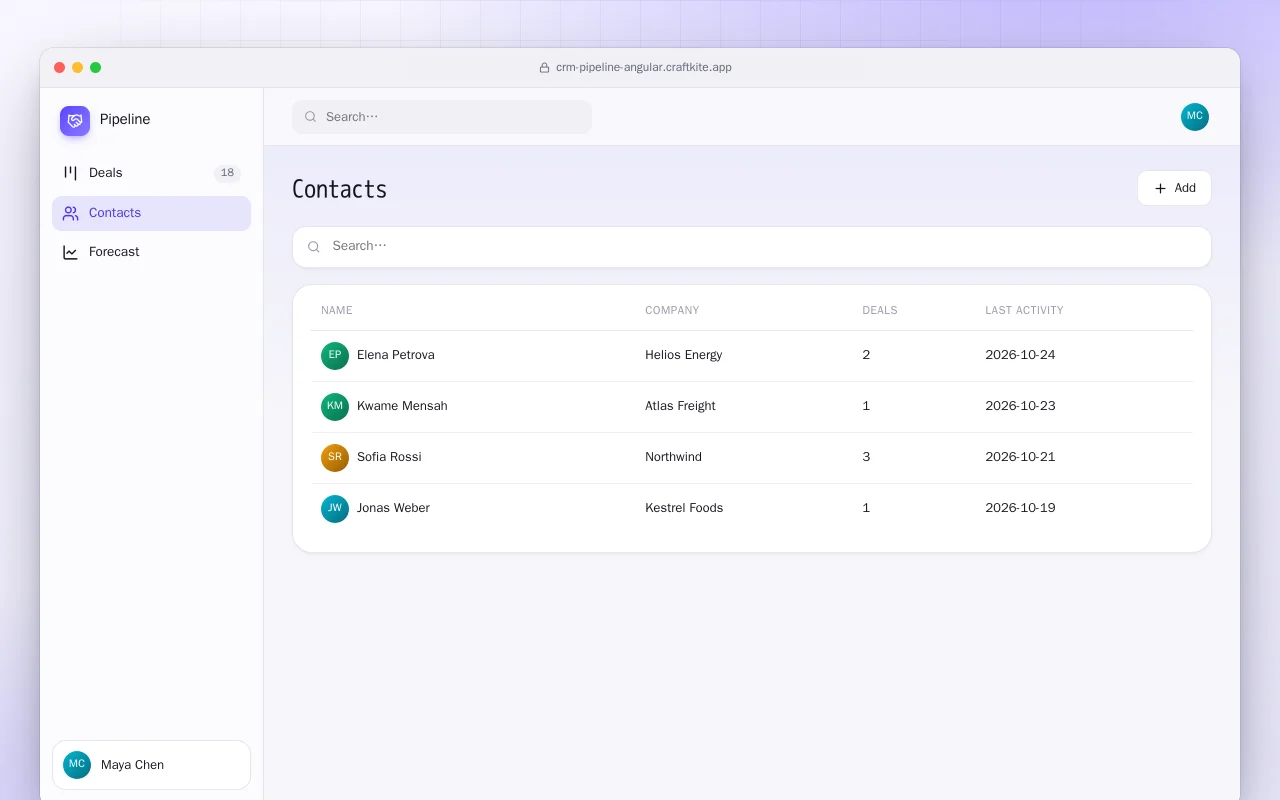The image size is (1280, 800).
Task: Click the magnifier icon in Contacts search
Action: tap(314, 247)
